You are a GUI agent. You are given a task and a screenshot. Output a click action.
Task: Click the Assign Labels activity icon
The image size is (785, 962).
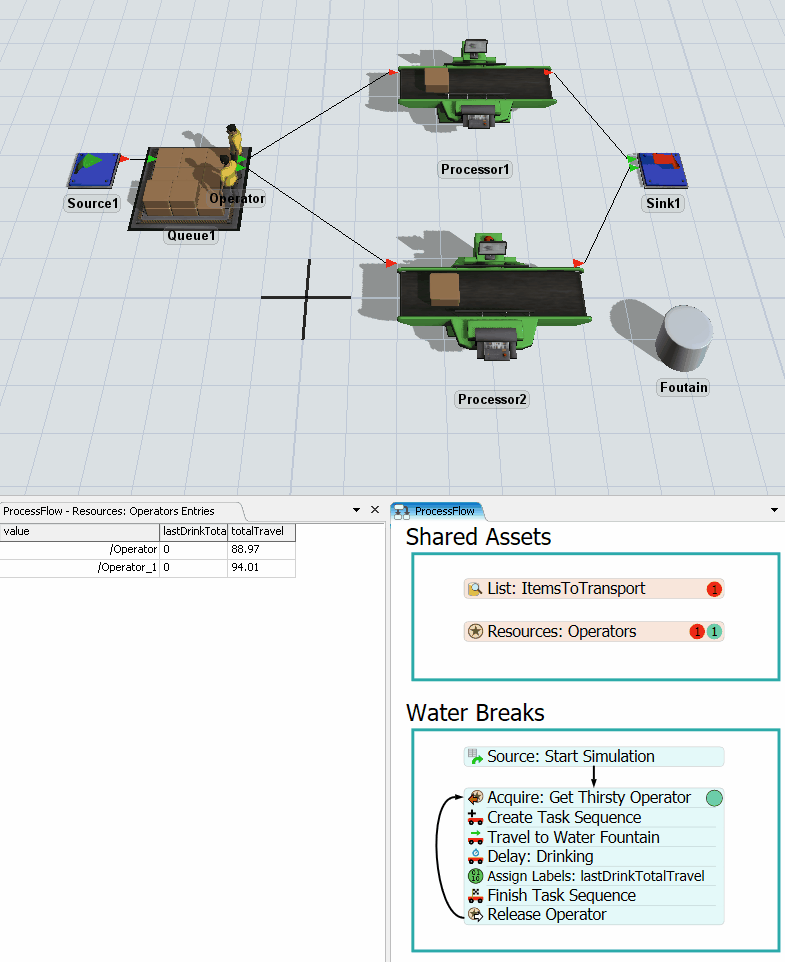click(475, 876)
